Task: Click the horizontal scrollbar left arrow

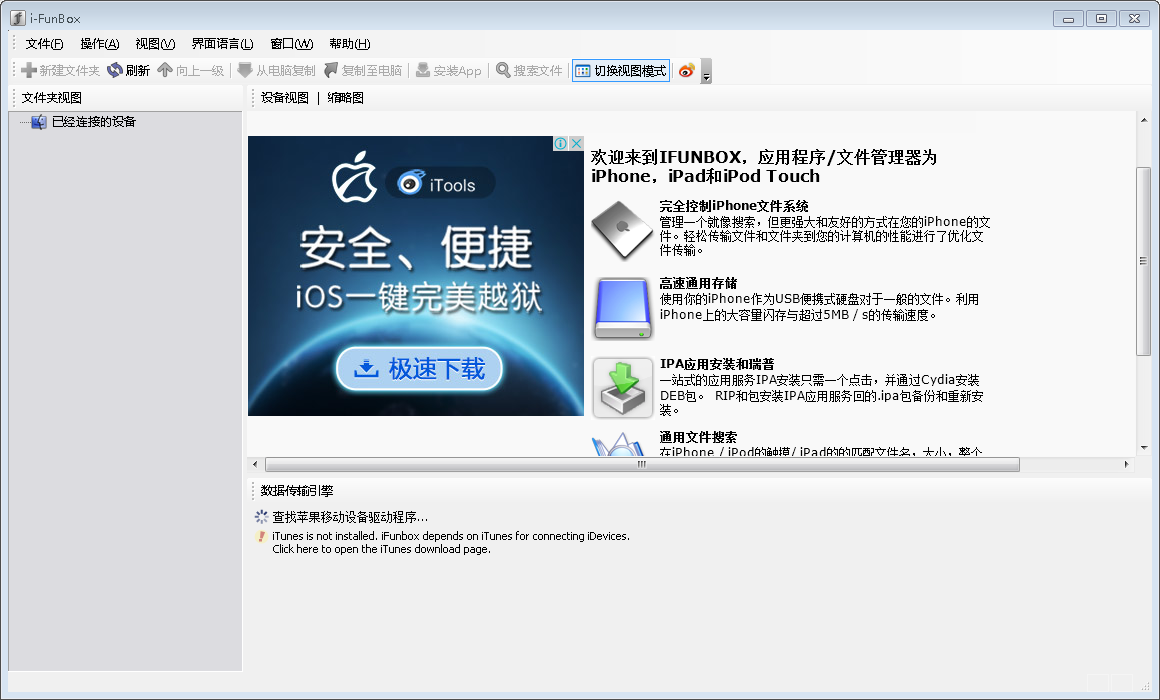Action: pyautogui.click(x=255, y=465)
